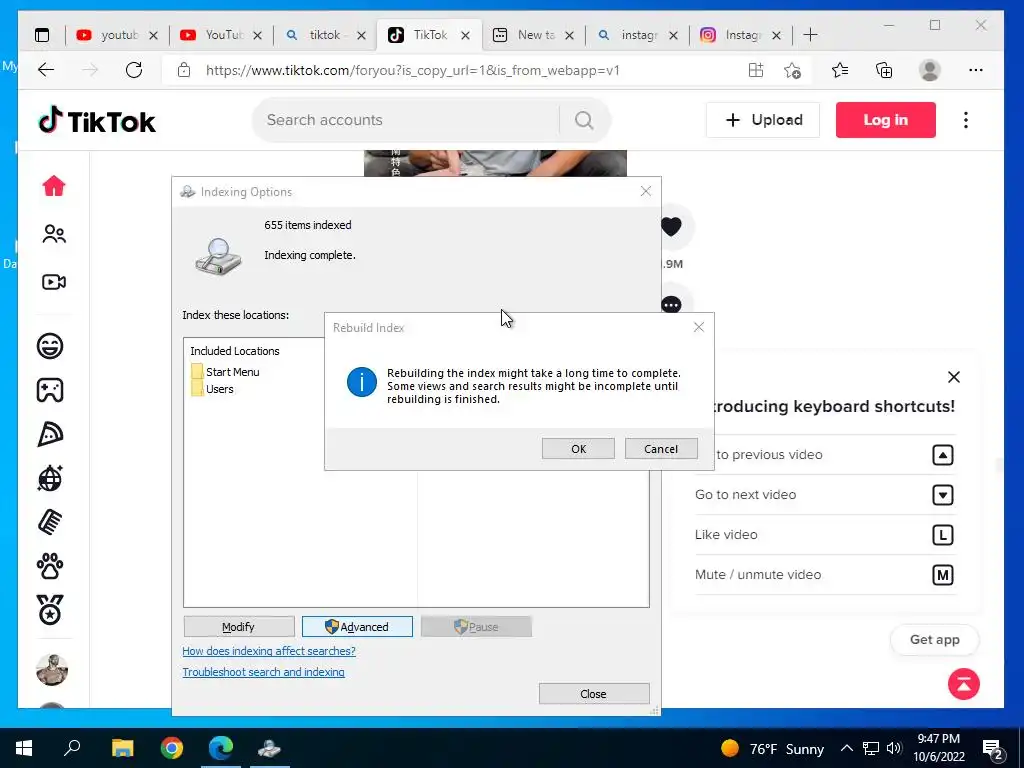Click the Get app button
Viewport: 1024px width, 768px height.
click(935, 640)
